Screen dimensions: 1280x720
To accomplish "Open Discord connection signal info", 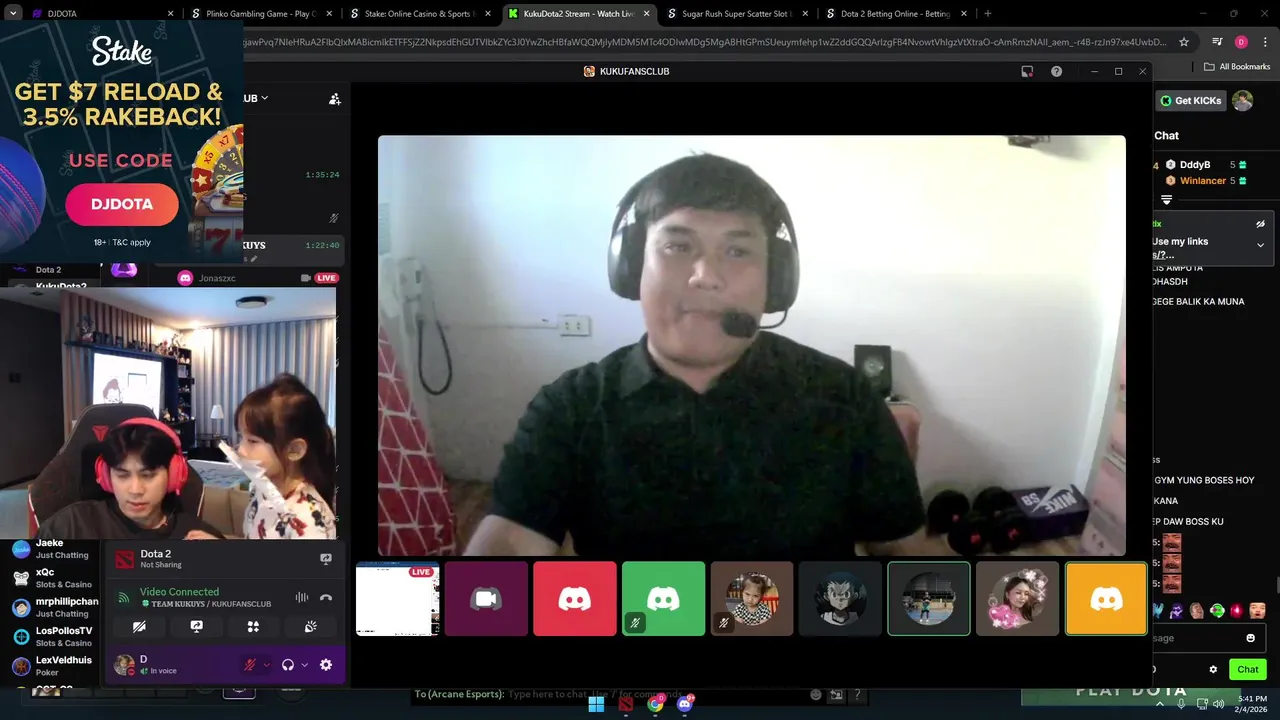I will tap(124, 598).
